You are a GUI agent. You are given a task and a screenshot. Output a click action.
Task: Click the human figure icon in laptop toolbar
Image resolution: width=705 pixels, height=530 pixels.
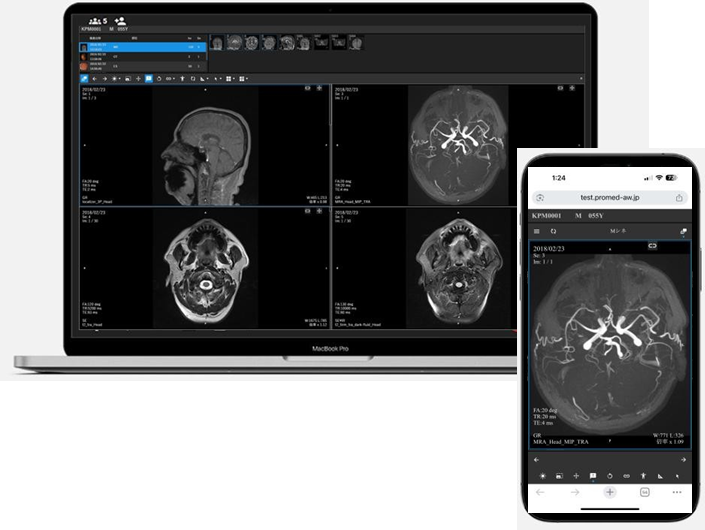click(182, 79)
